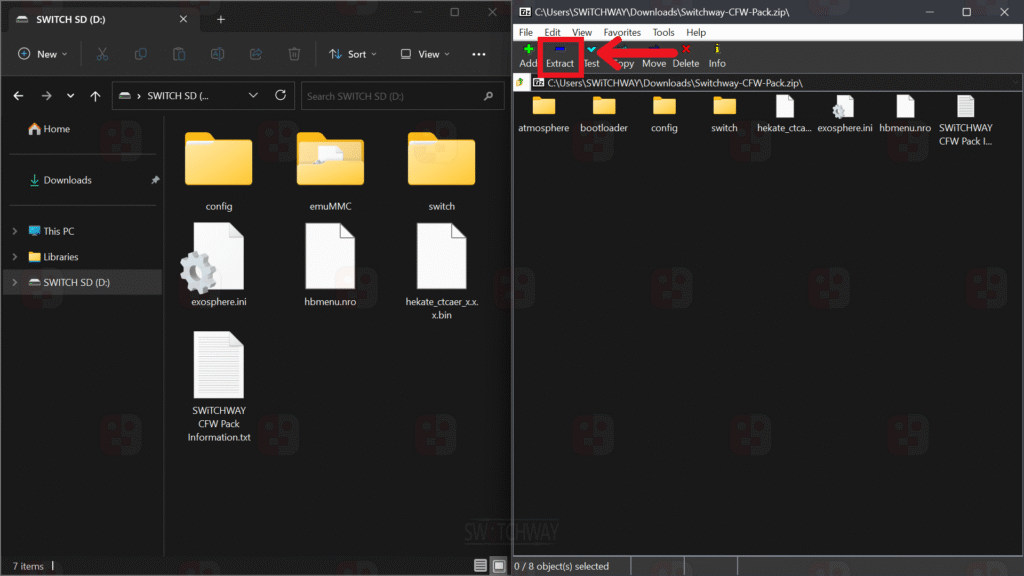Expand SWITCH SD (D:) tree node
Image resolution: width=1024 pixels, height=576 pixels.
[x=15, y=282]
